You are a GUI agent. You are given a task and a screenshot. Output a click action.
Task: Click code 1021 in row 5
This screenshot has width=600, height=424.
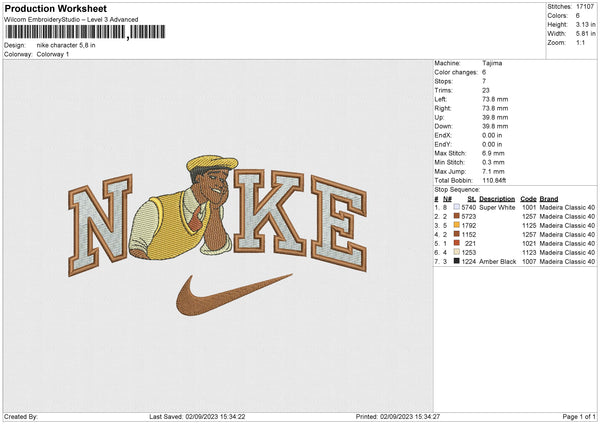coord(529,243)
